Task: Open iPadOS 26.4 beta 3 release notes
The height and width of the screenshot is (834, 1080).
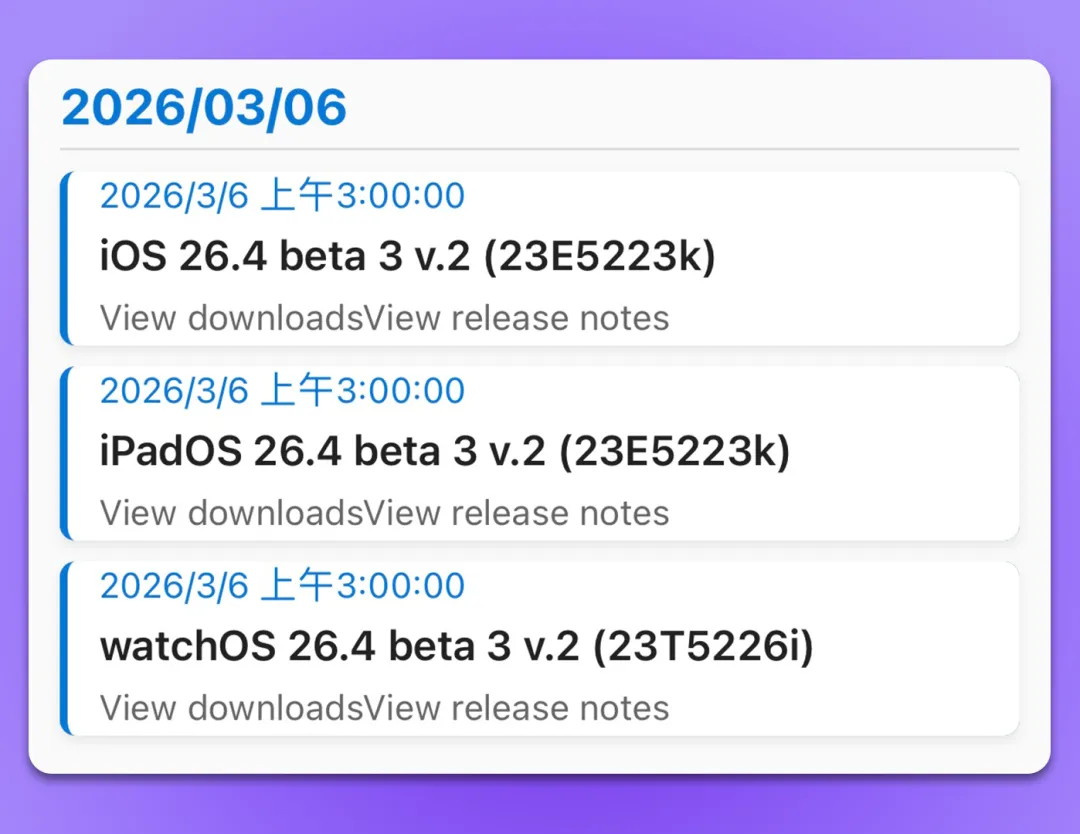Action: (516, 513)
